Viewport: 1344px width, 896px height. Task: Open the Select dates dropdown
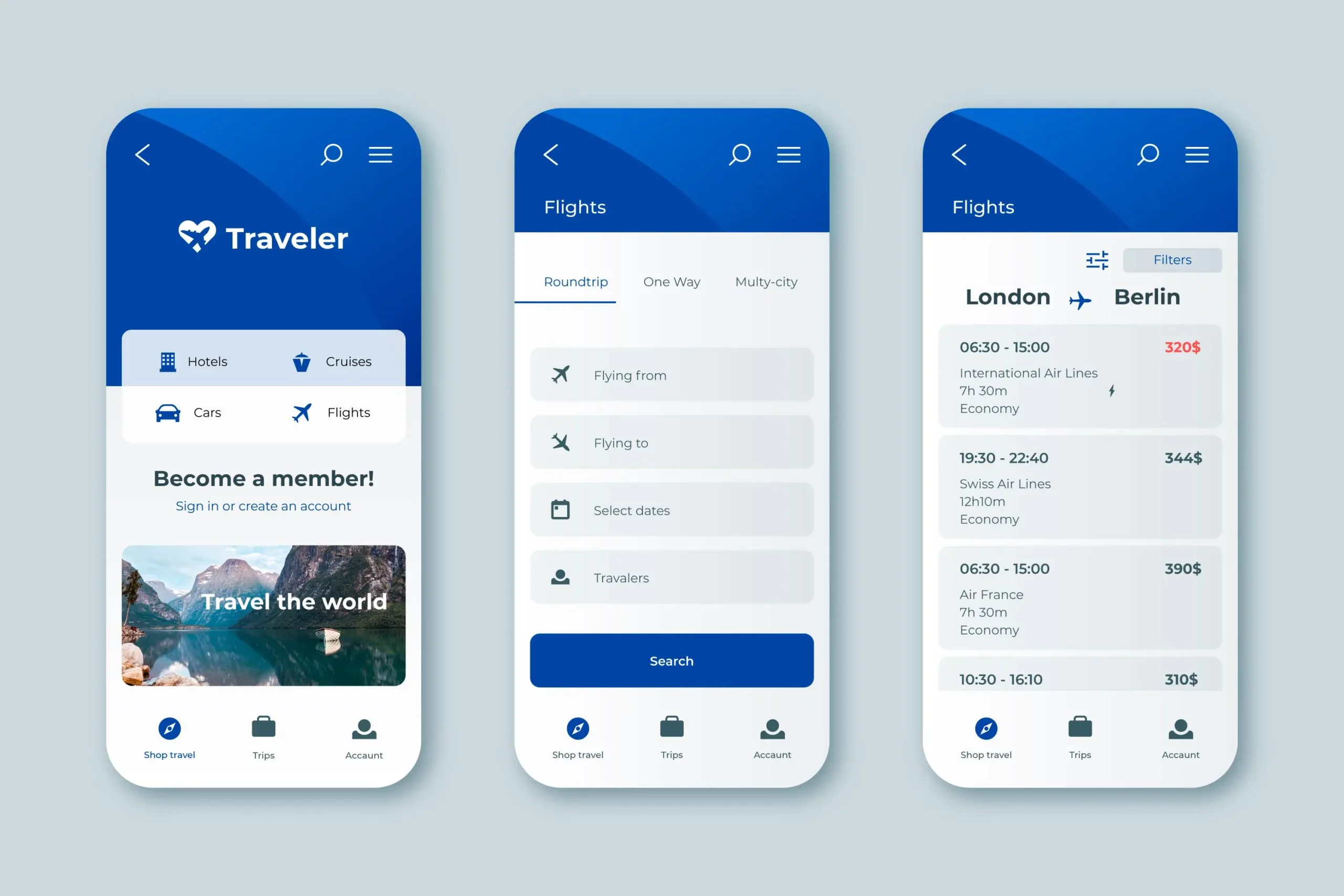click(672, 510)
